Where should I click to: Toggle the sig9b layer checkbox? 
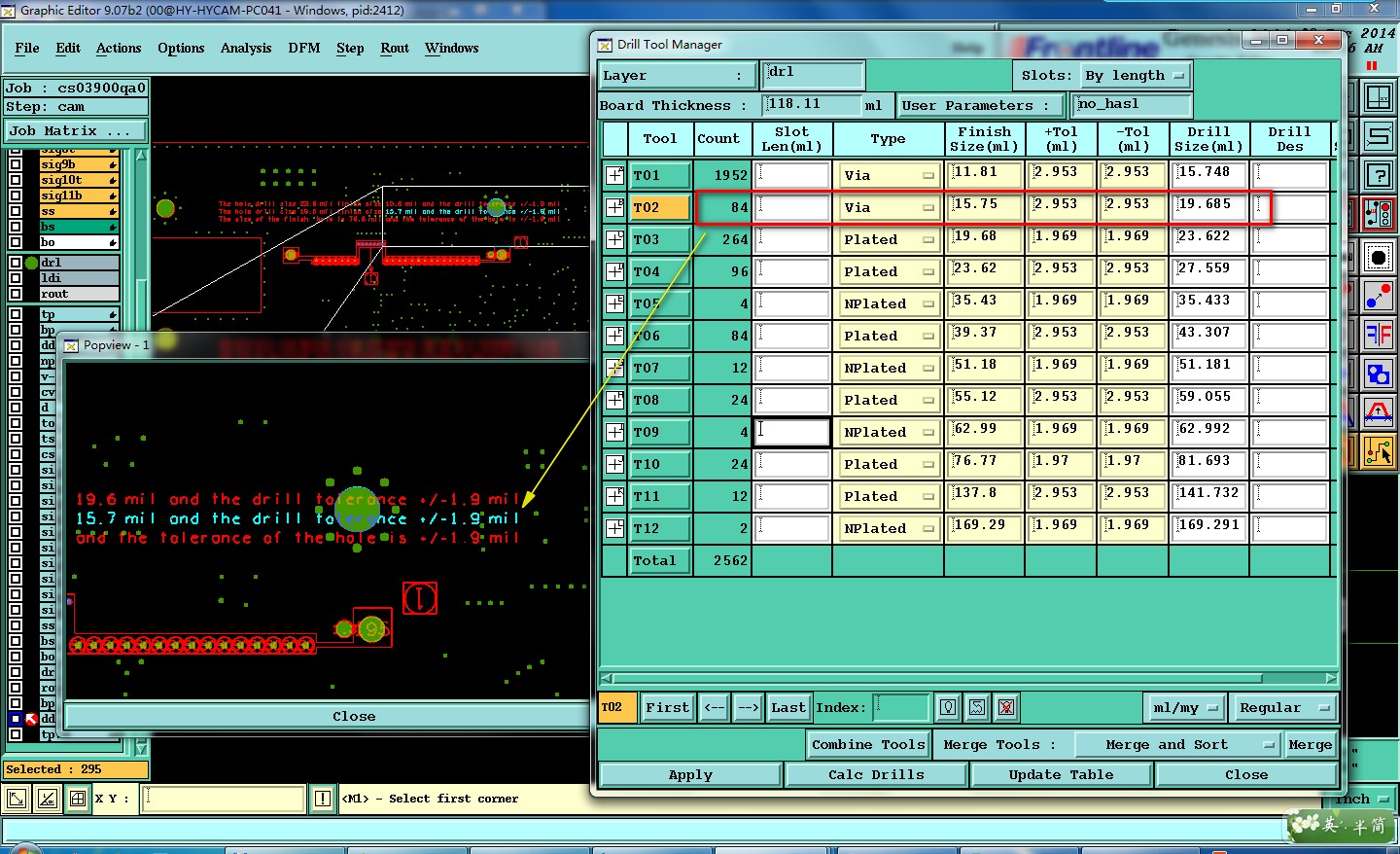(15, 164)
